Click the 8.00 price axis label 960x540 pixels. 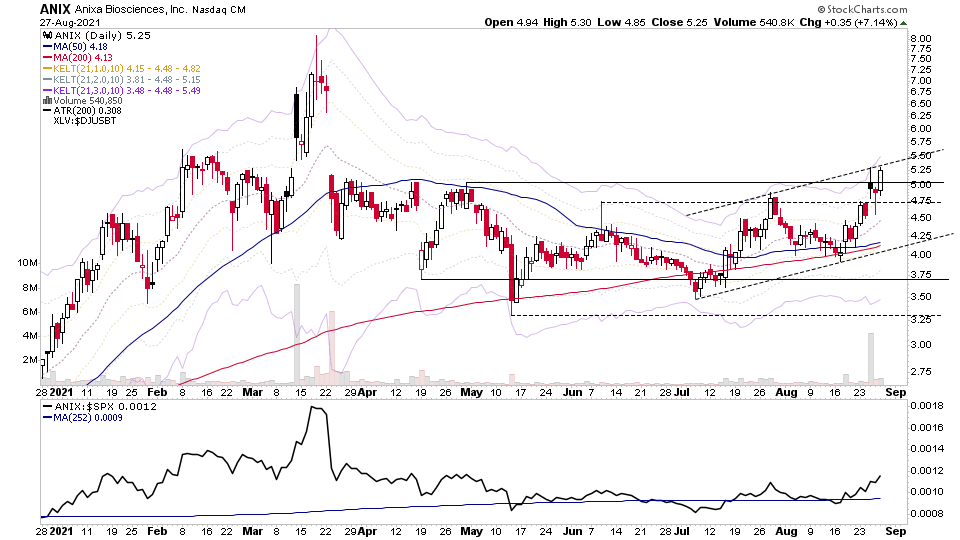tap(921, 38)
